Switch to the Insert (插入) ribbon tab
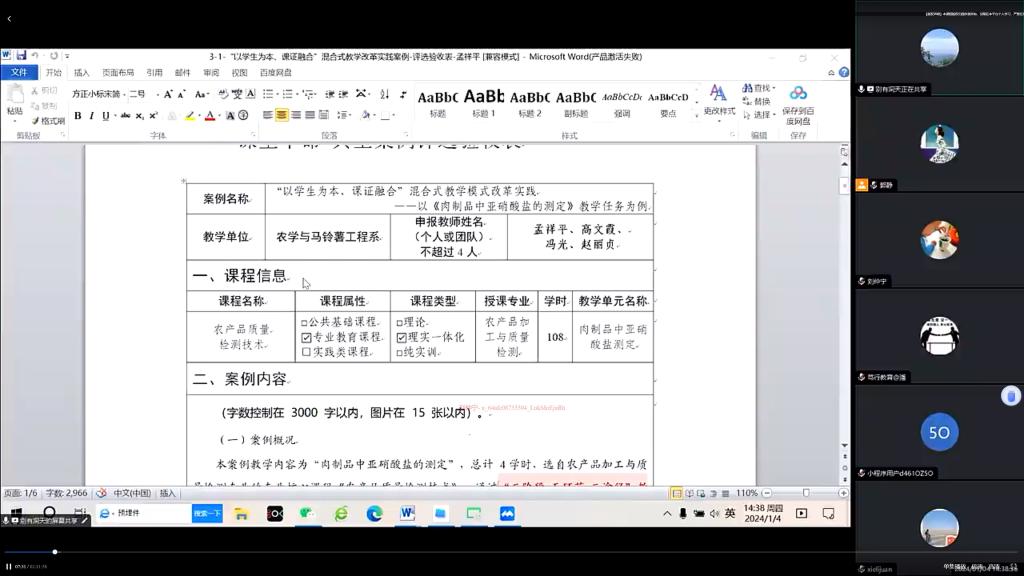The image size is (1024, 576). (x=81, y=73)
